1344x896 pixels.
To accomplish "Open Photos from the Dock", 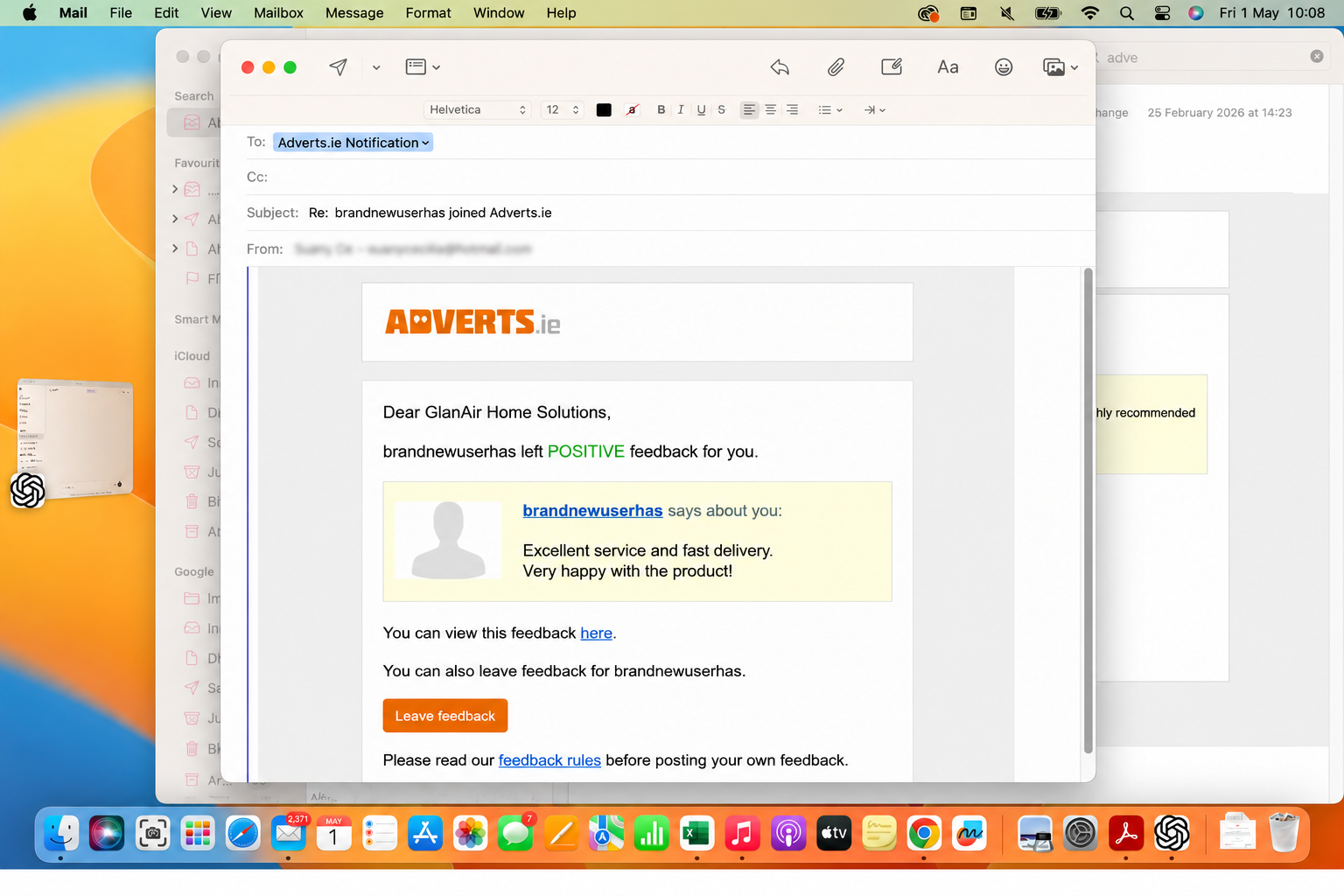I will point(470,834).
